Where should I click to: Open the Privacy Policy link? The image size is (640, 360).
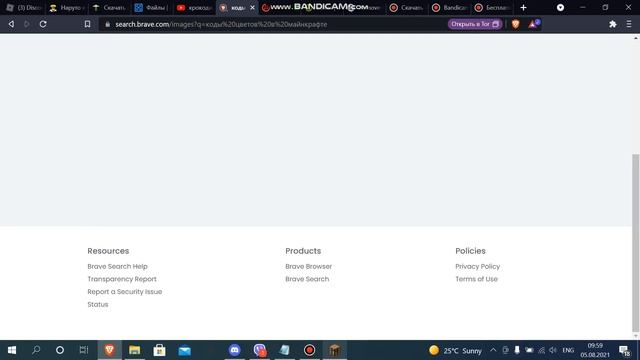click(478, 266)
